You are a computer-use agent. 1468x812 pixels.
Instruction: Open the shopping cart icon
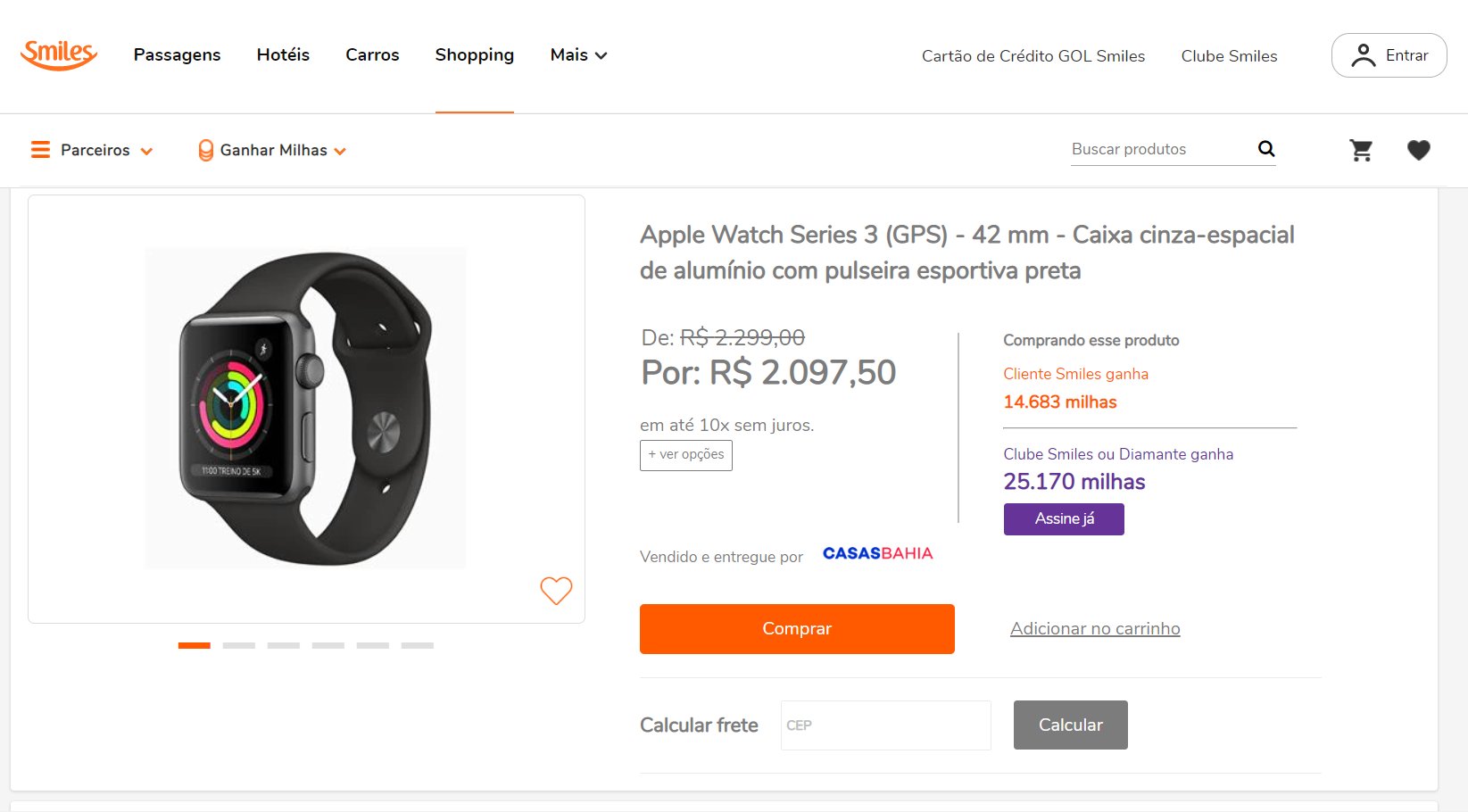(x=1361, y=150)
